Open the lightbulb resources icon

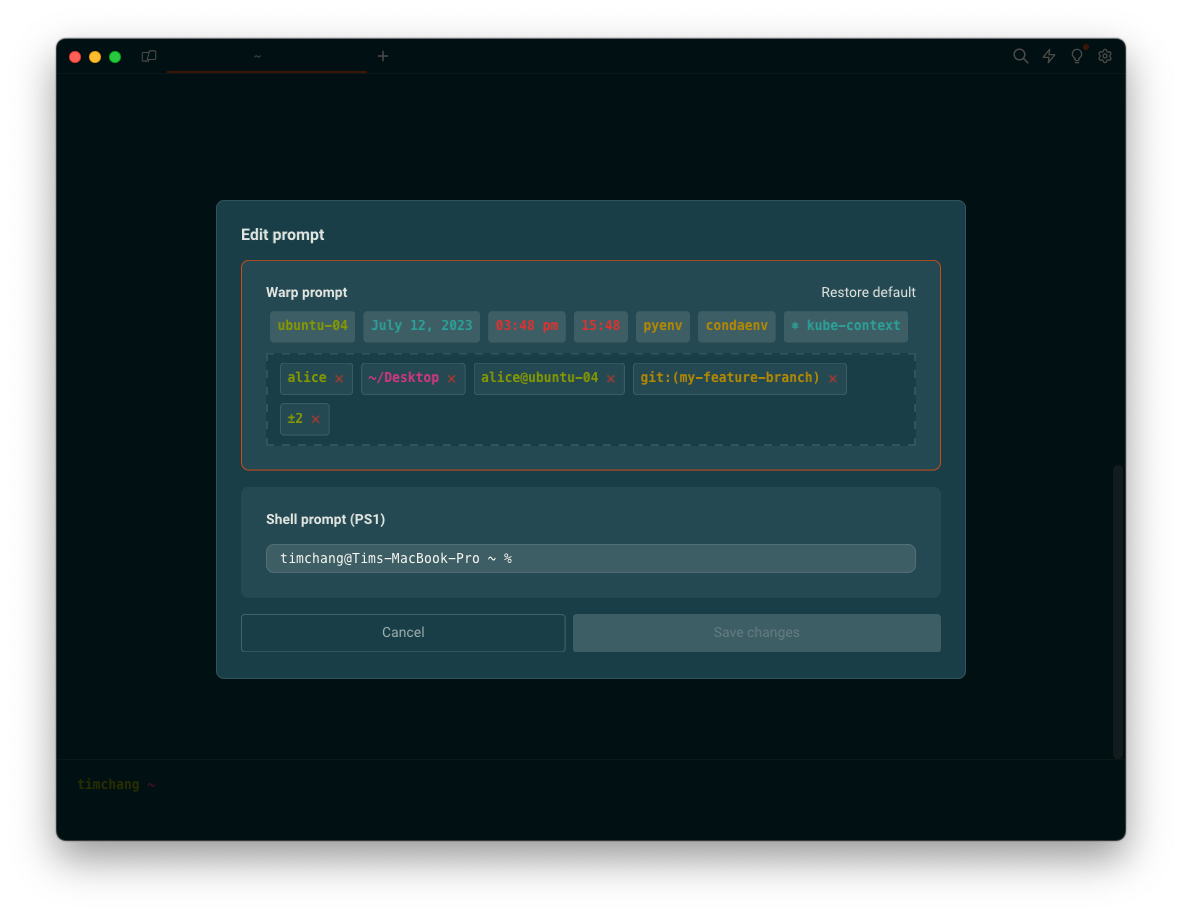(x=1077, y=56)
